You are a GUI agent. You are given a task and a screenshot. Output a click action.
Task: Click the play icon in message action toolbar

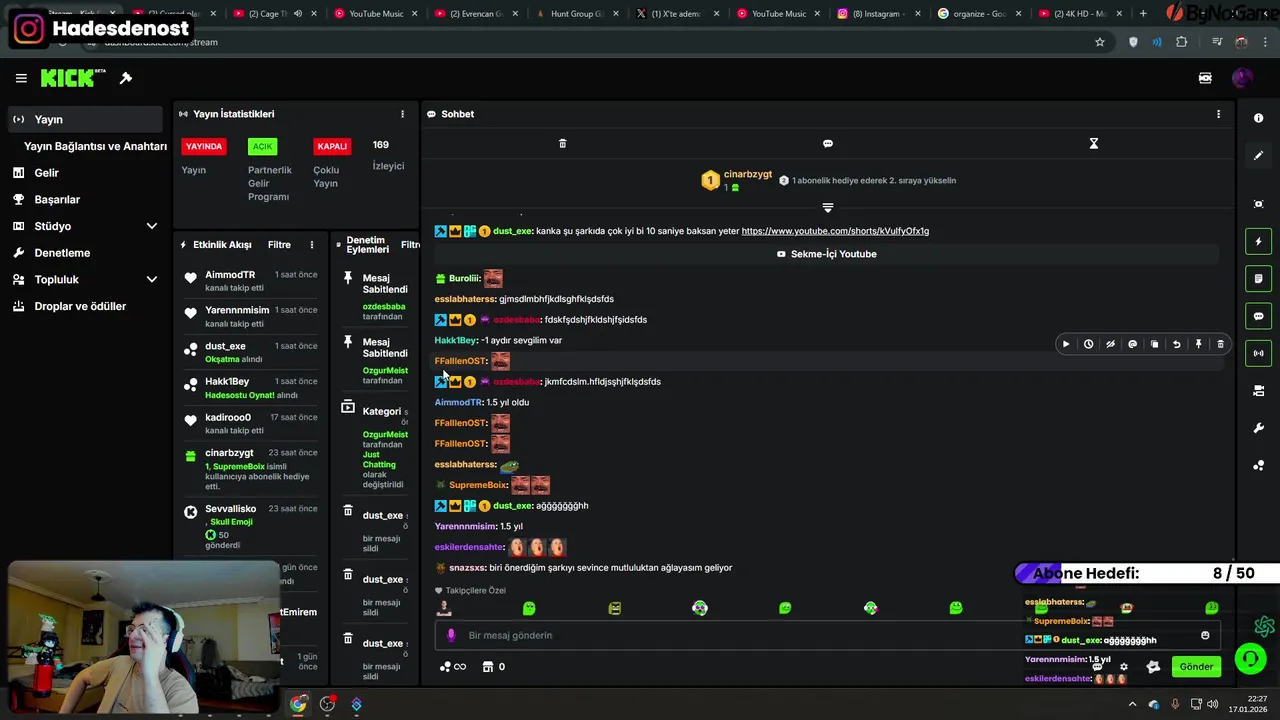1066,344
